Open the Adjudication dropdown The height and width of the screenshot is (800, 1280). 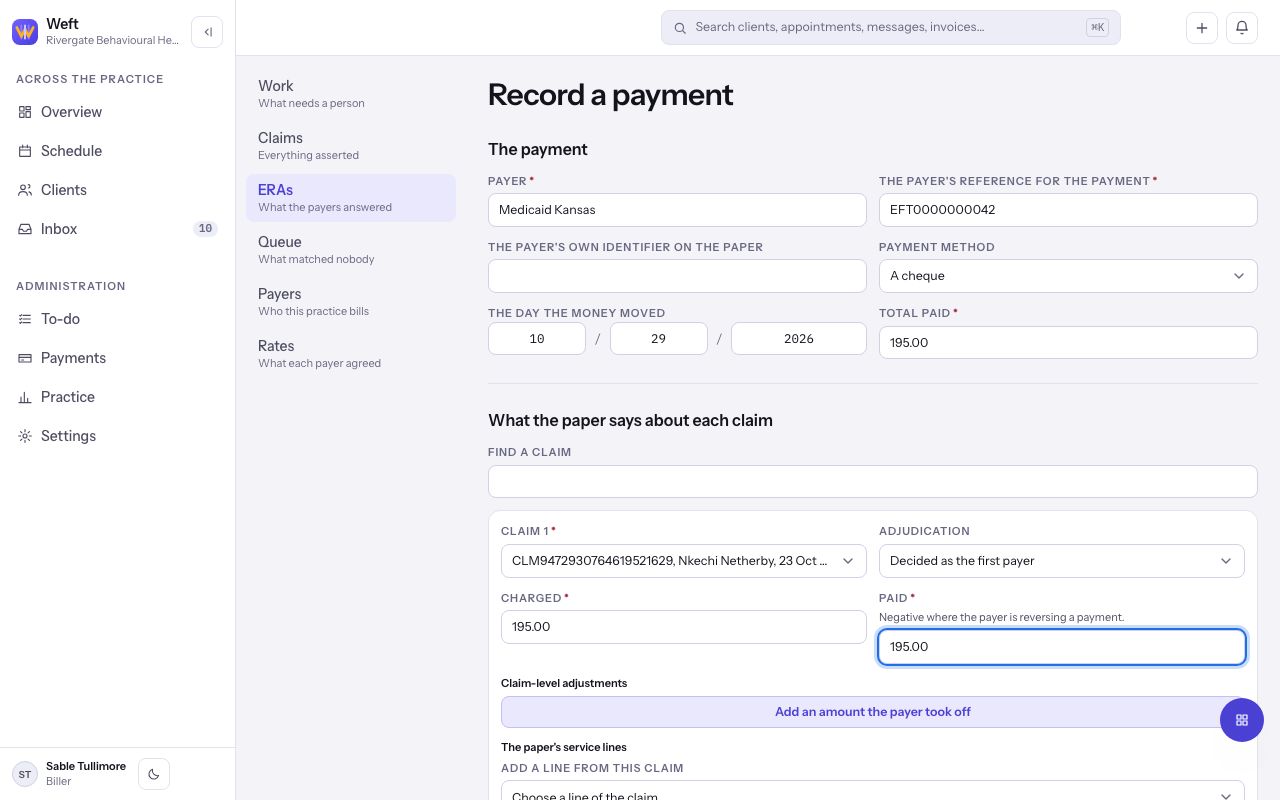pyautogui.click(x=1062, y=561)
